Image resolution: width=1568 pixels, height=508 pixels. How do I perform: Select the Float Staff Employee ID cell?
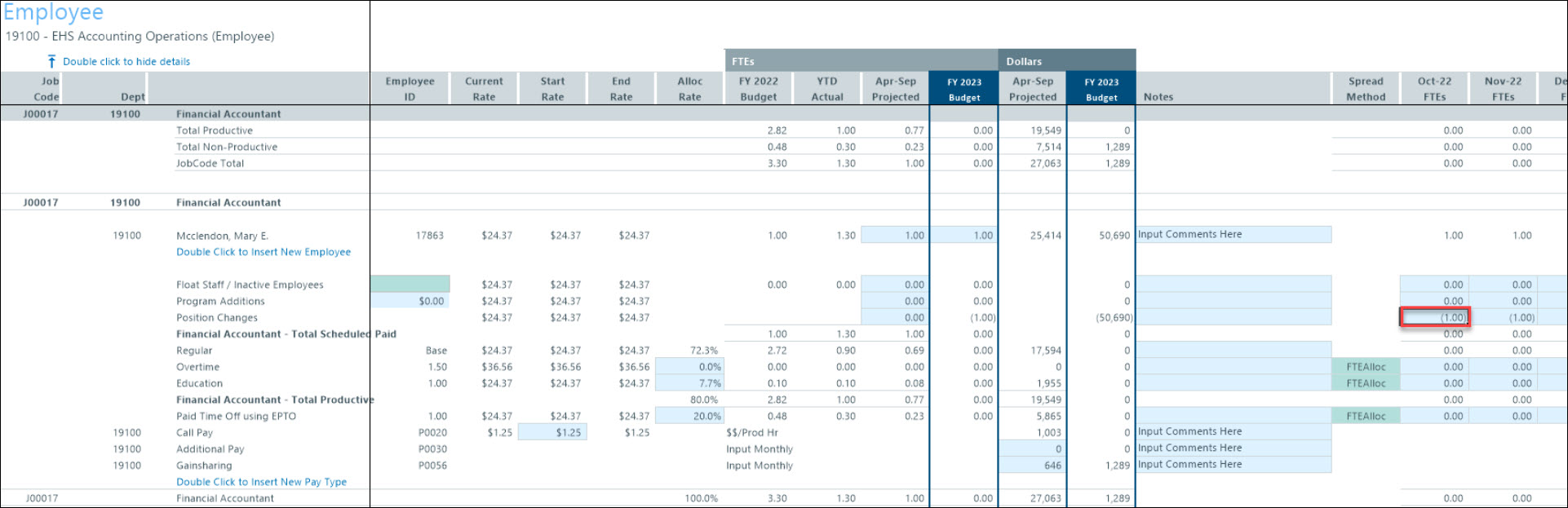(410, 284)
